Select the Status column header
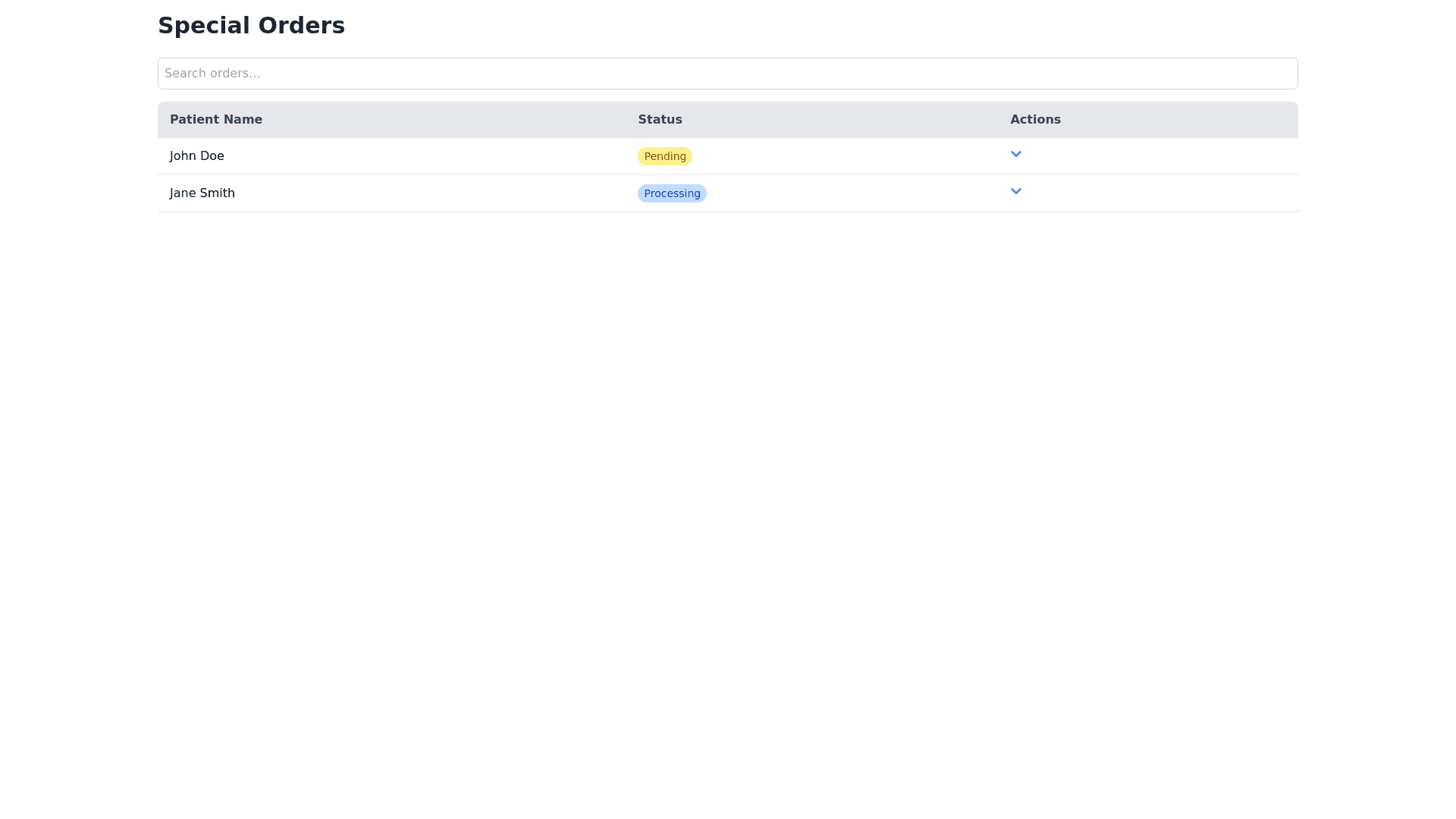The width and height of the screenshot is (1456, 819). click(660, 120)
